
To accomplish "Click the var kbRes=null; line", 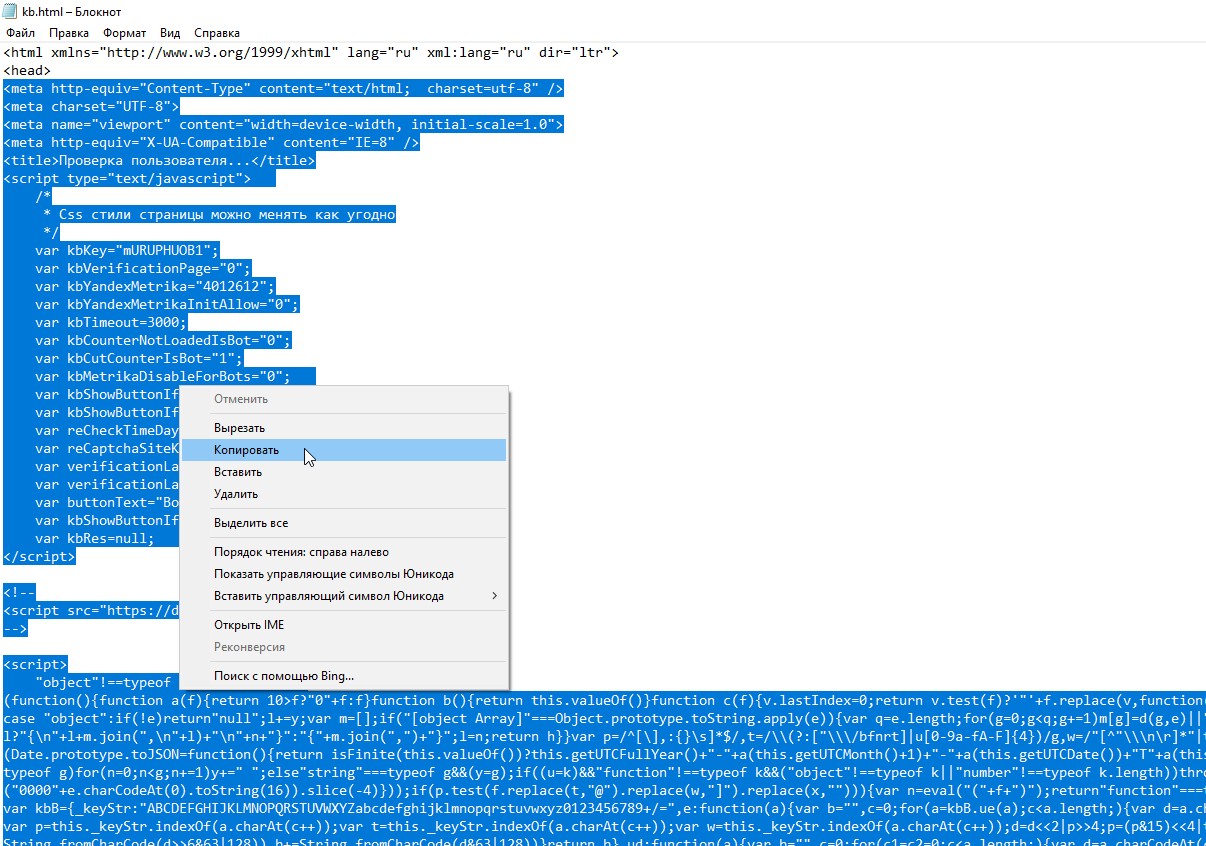I will tap(94, 539).
